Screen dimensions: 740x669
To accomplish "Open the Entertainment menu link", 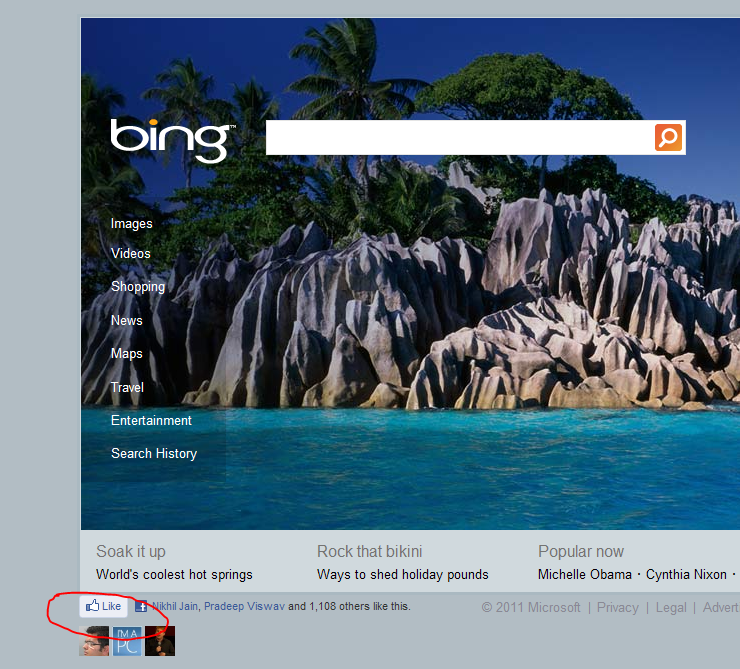I will [151, 420].
